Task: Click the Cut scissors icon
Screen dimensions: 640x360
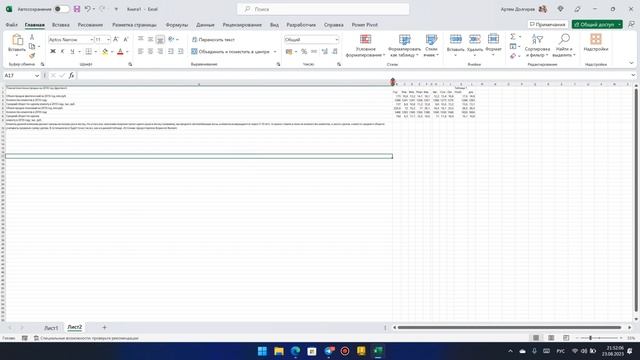Action: [x=32, y=37]
